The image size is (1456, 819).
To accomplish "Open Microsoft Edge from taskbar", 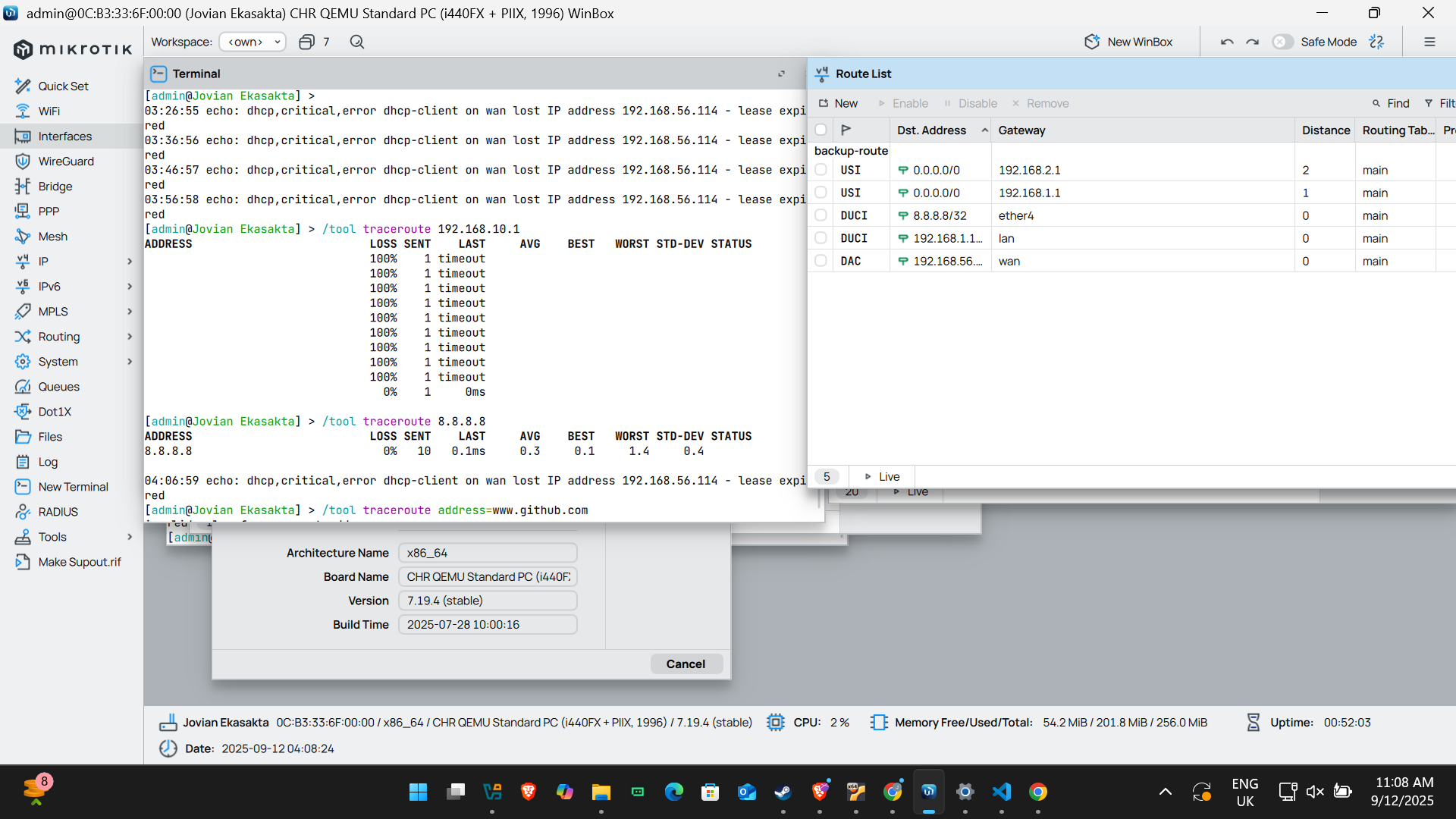I will (x=674, y=792).
